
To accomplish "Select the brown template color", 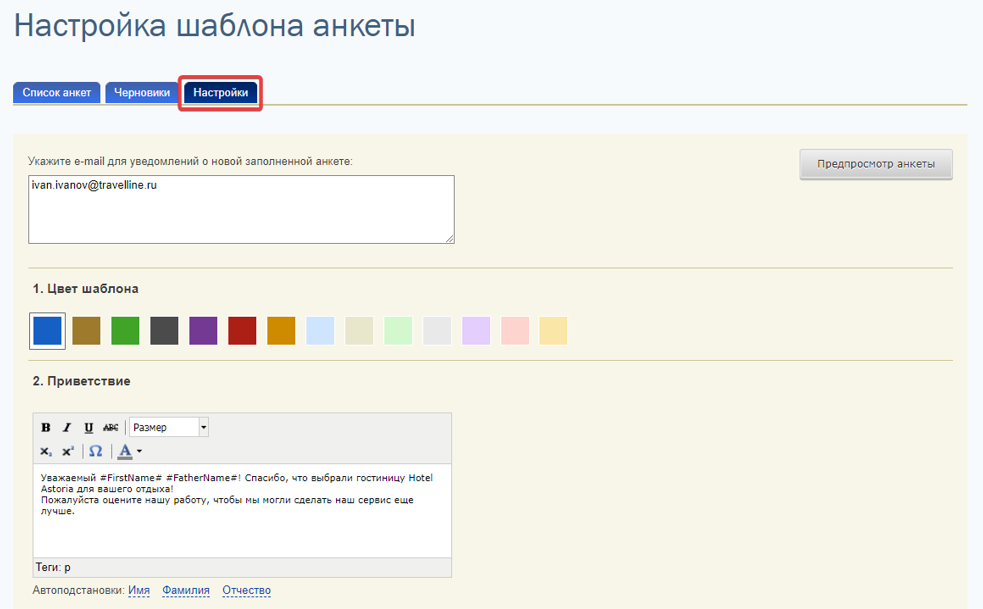I will 87,331.
